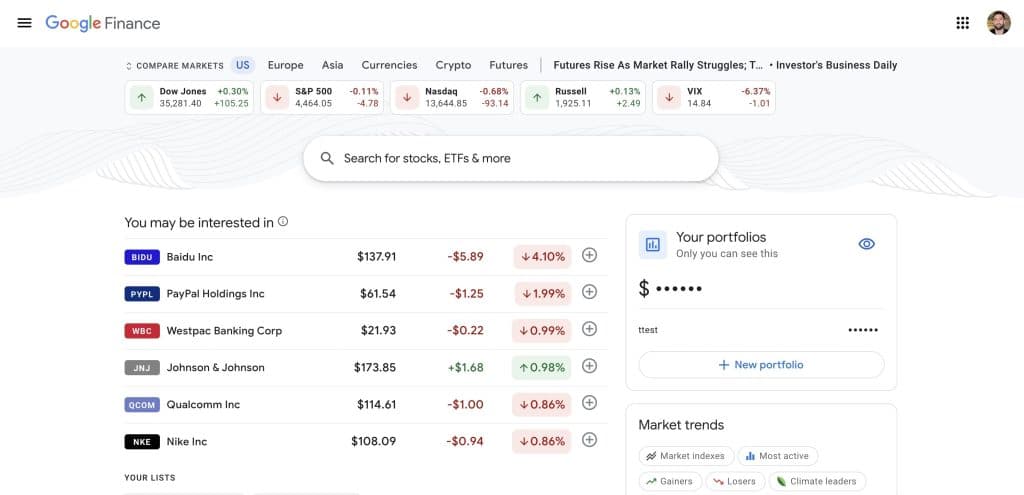Select the Climate leaders trend chip
The image size is (1024, 495).
[817, 481]
